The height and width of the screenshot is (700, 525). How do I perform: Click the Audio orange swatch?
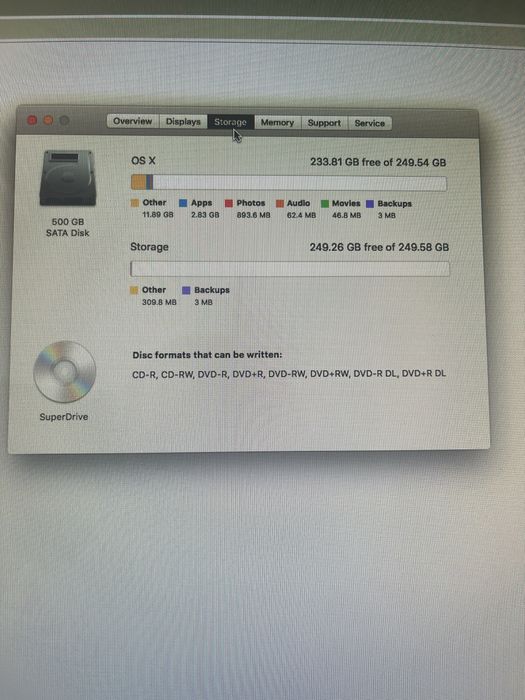point(280,204)
